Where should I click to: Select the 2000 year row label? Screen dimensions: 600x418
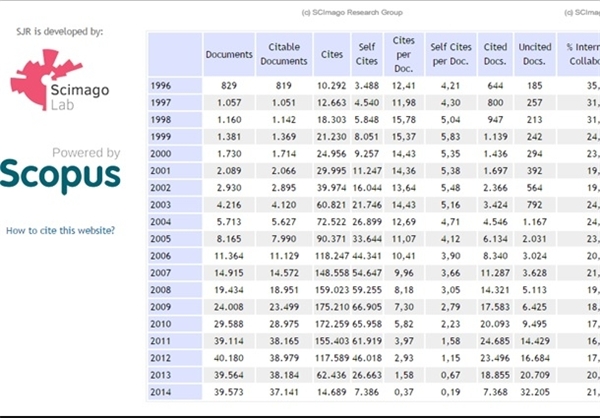[175, 154]
